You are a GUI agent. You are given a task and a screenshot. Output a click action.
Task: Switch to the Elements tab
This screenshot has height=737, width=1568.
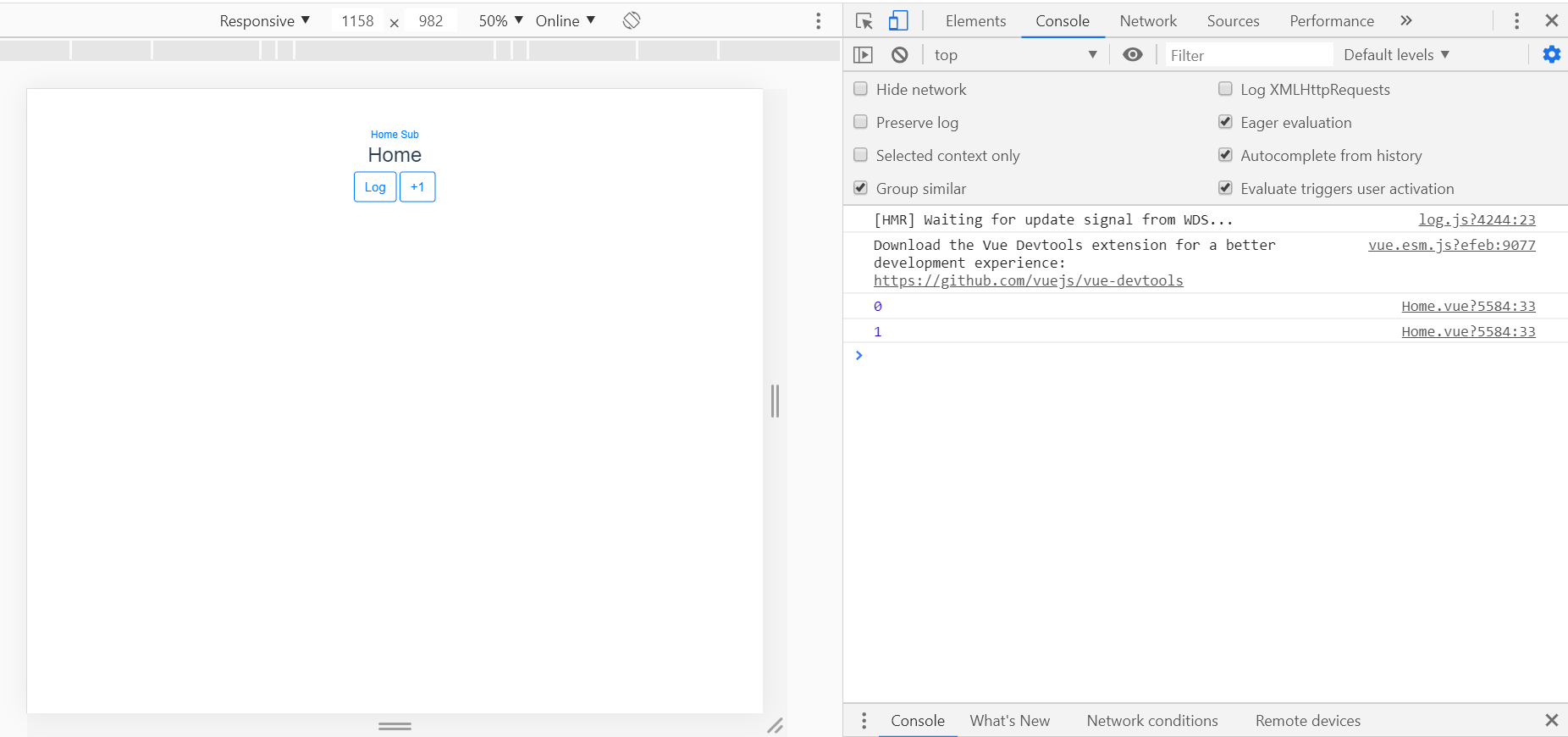[975, 21]
